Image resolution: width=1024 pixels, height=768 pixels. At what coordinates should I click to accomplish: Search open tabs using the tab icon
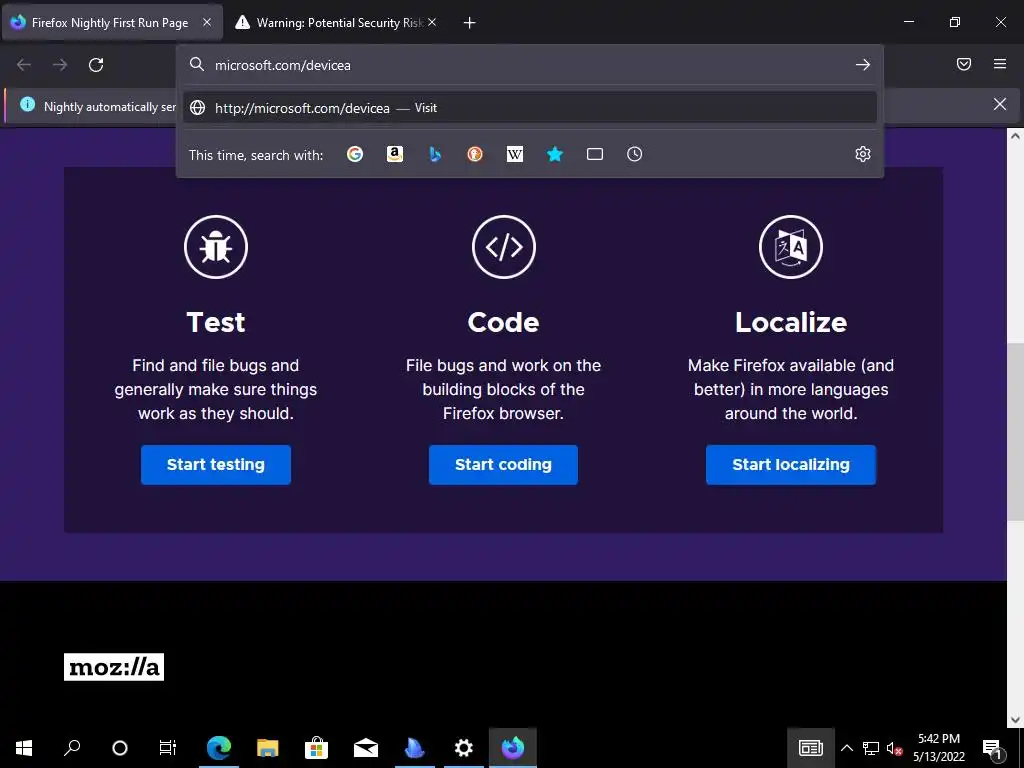pos(594,154)
